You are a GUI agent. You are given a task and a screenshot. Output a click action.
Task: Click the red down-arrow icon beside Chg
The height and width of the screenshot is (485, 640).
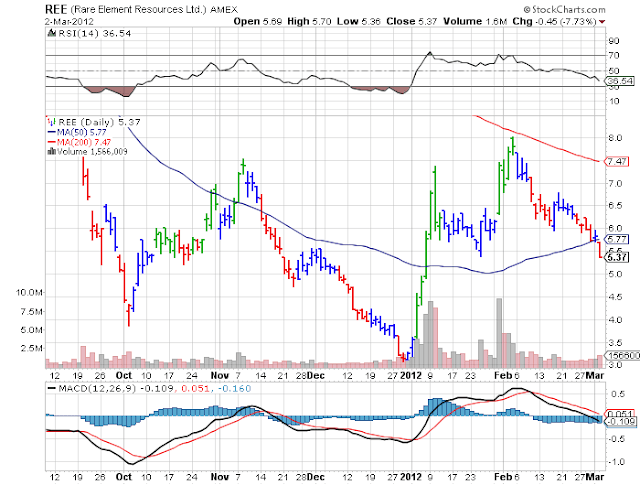tap(602, 22)
